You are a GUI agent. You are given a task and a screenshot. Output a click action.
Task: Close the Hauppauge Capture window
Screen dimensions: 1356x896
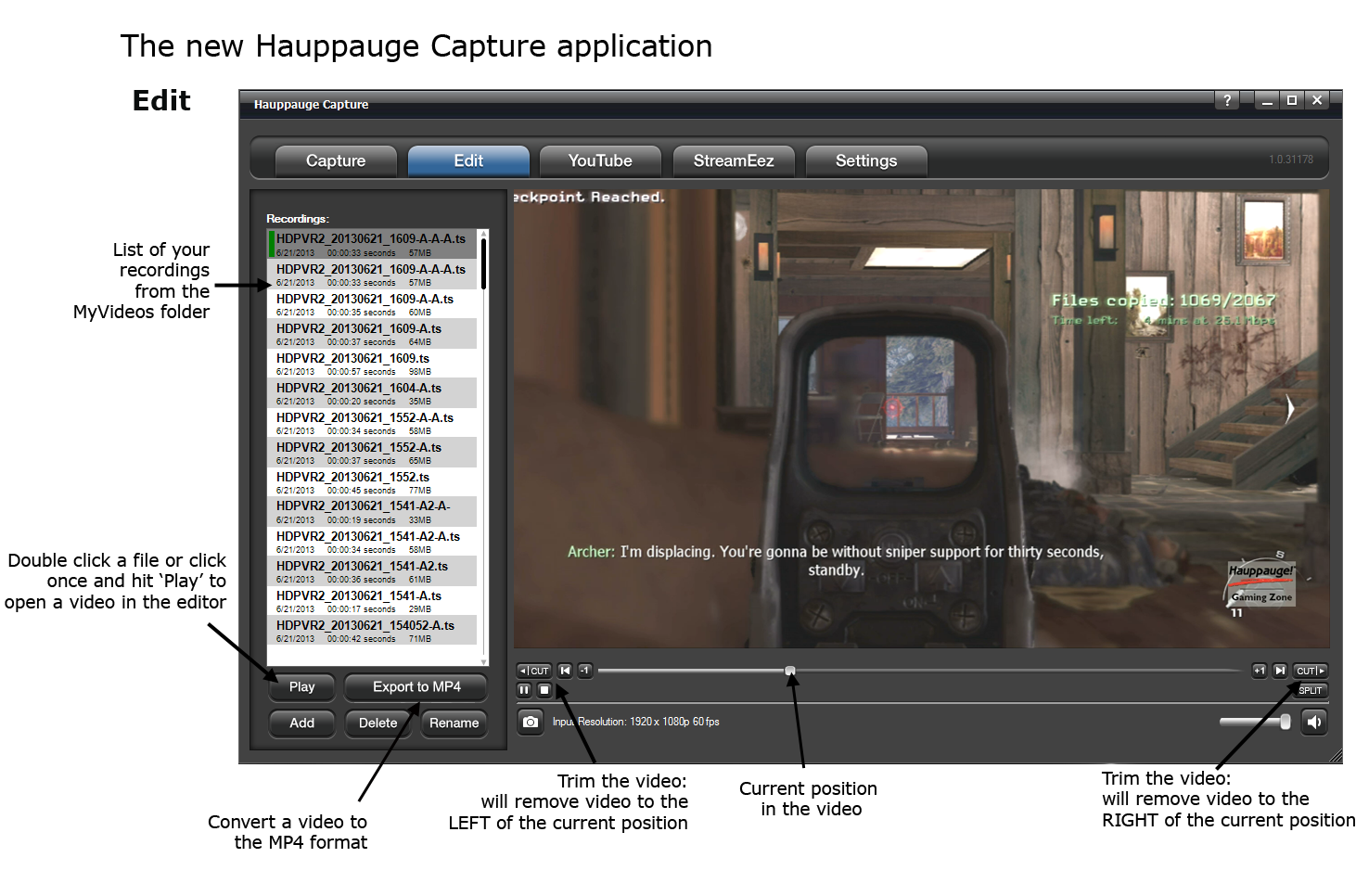(1317, 100)
